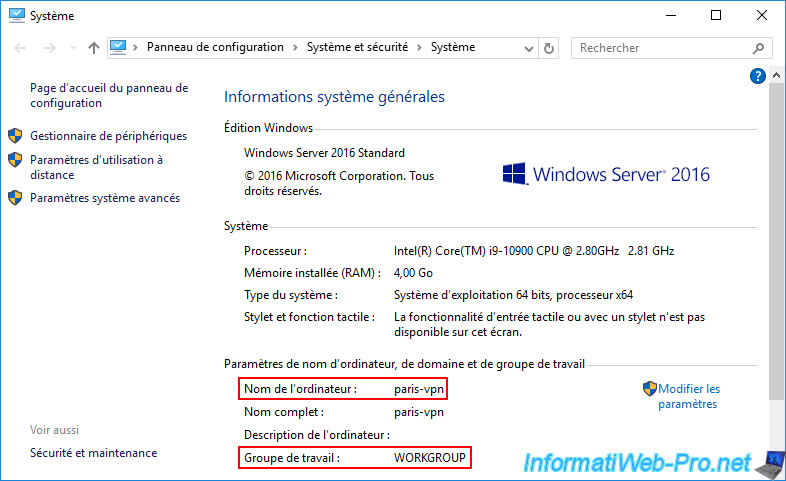Open Paramètres d'utilisation à distance
This screenshot has width=786, height=481.
pos(96,167)
